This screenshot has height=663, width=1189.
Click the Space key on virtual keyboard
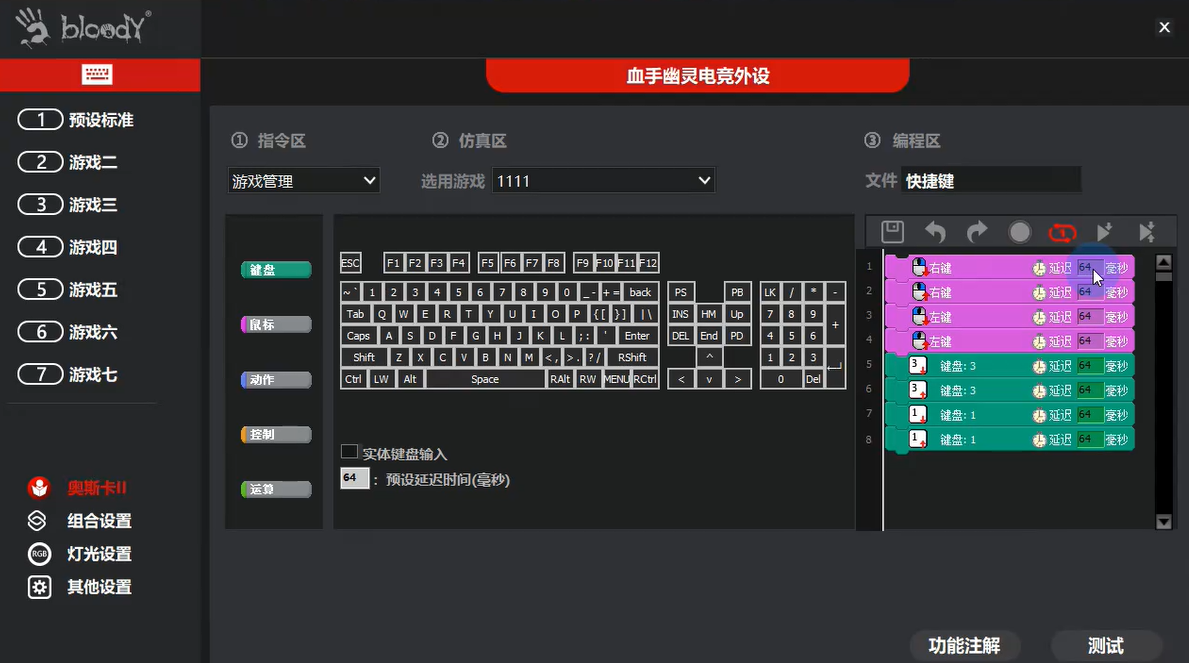tap(485, 379)
